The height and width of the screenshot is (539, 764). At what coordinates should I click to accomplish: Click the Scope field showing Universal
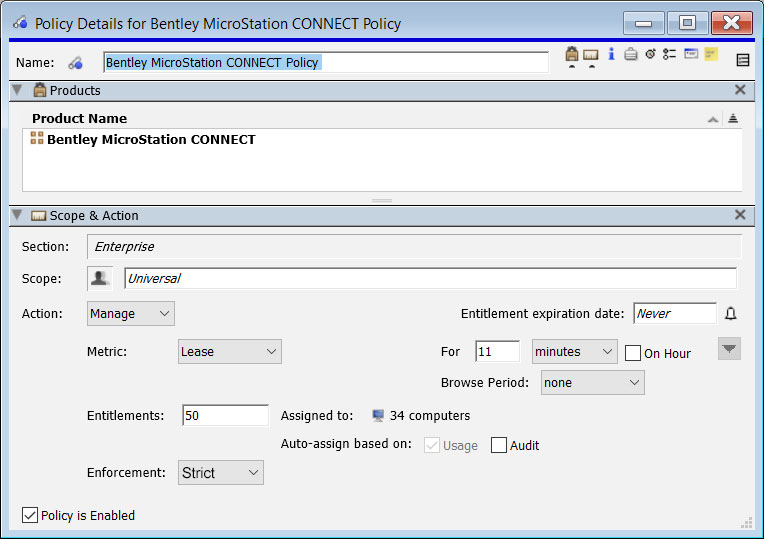coord(430,278)
